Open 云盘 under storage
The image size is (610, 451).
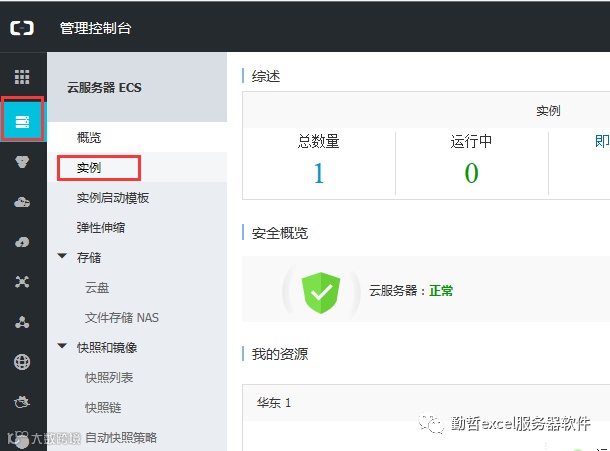97,288
